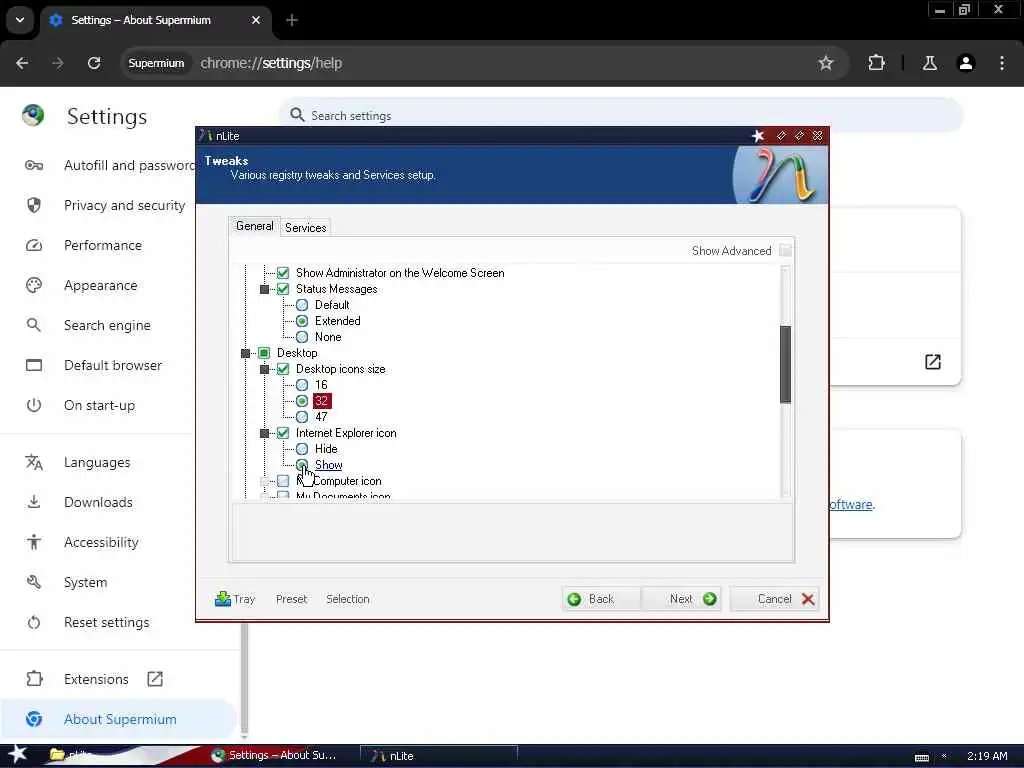Click the Accessibility person icon

pyautogui.click(x=34, y=542)
